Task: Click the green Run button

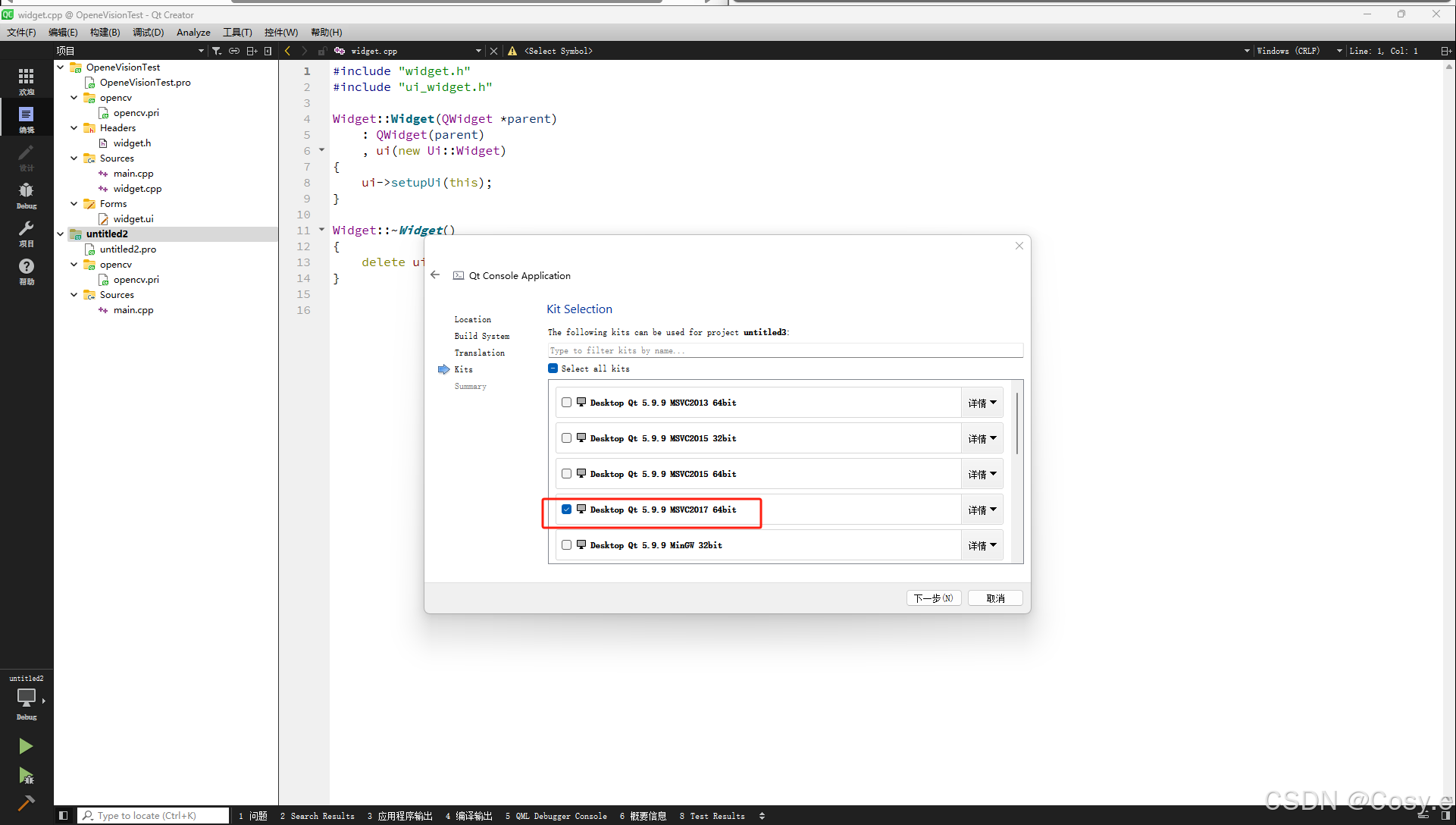Action: [26, 746]
